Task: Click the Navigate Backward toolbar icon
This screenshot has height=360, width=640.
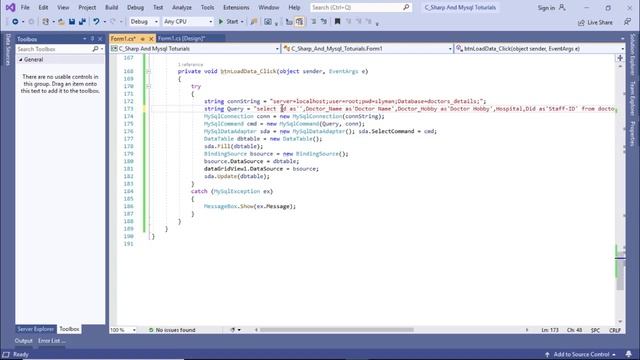Action: (15, 22)
